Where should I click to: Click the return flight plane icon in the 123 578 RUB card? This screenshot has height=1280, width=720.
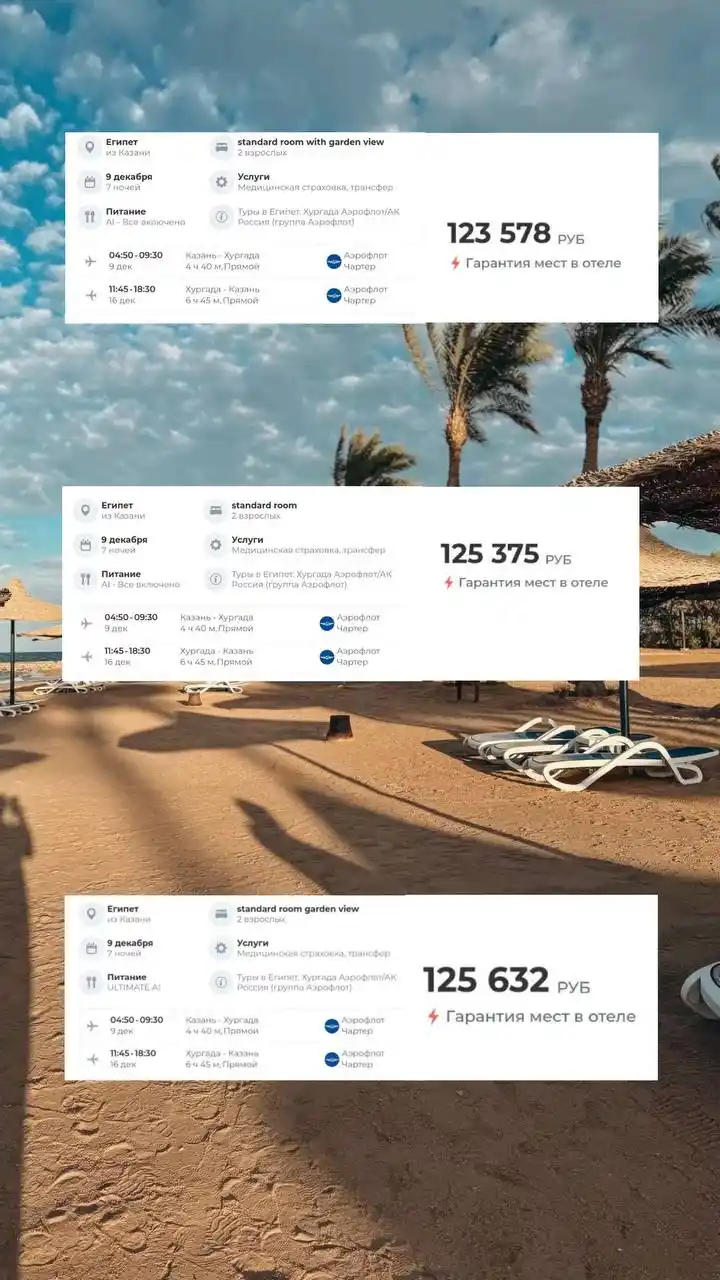coord(92,295)
